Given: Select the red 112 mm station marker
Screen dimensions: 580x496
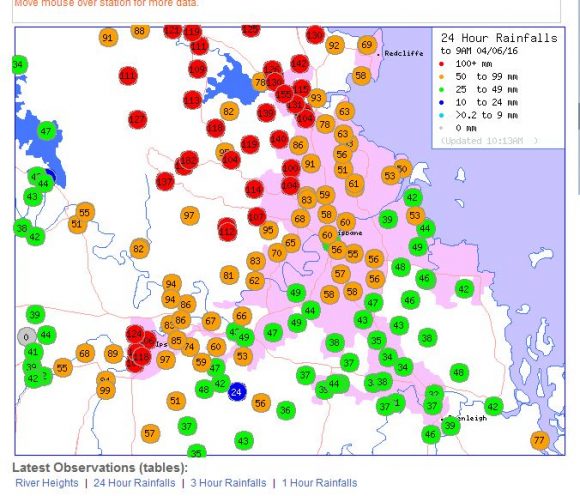Looking at the screenshot, I should point(227,232).
